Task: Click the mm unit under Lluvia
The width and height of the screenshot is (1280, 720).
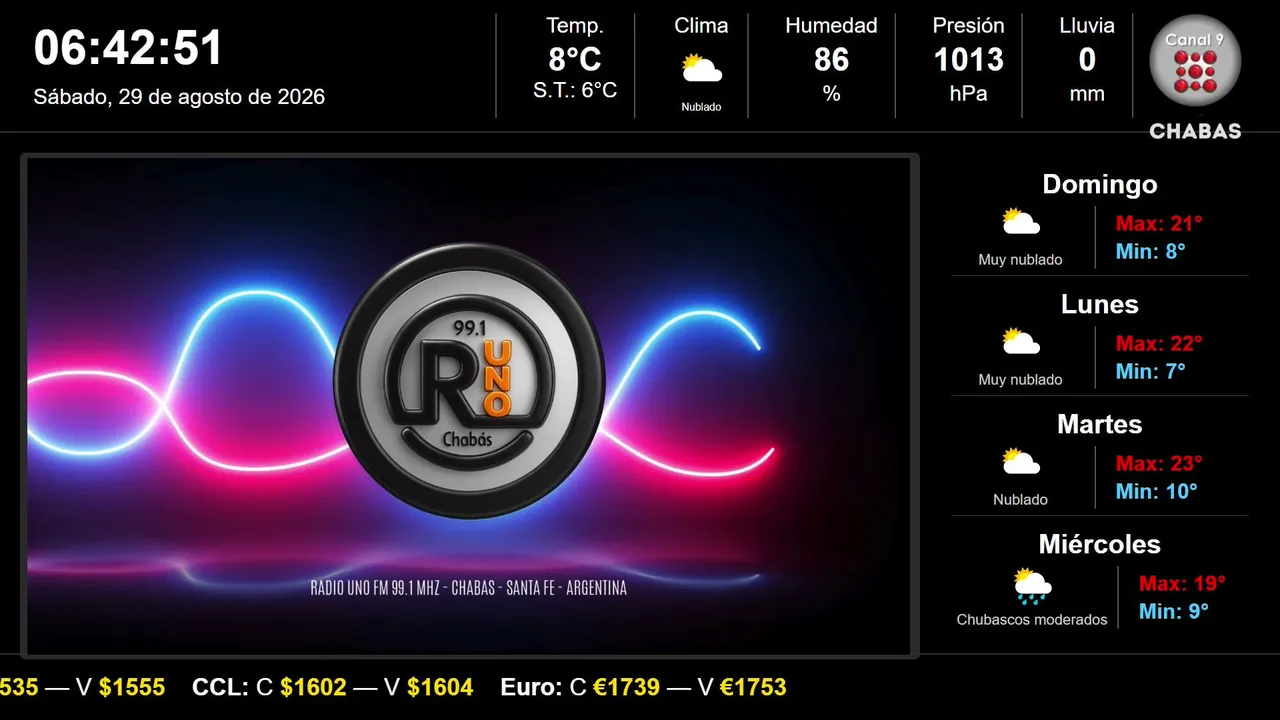Action: tap(1087, 95)
